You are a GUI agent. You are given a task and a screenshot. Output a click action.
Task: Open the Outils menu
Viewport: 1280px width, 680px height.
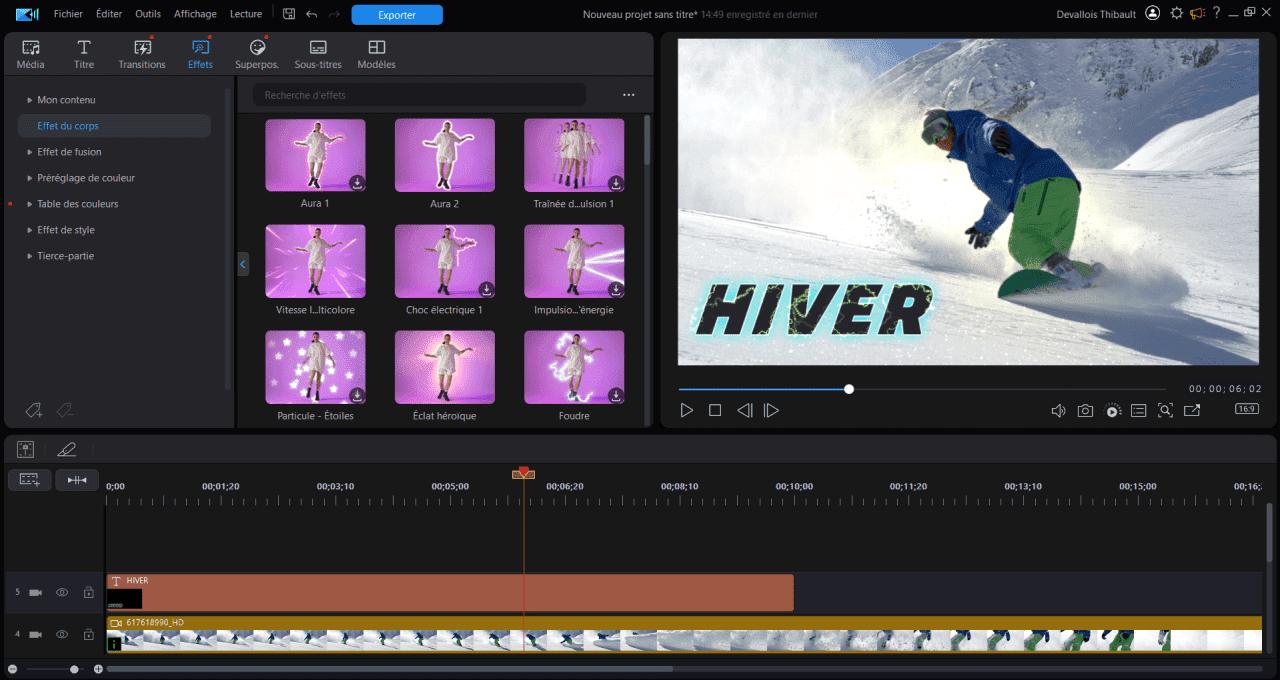[148, 14]
